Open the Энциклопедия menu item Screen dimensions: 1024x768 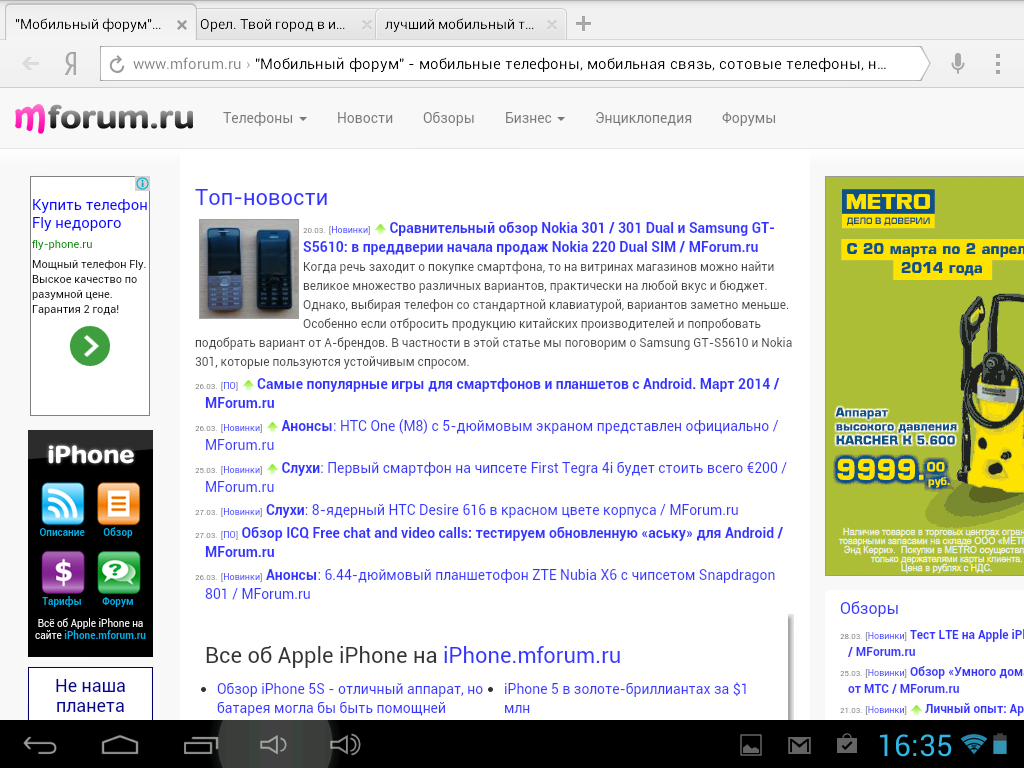[643, 118]
